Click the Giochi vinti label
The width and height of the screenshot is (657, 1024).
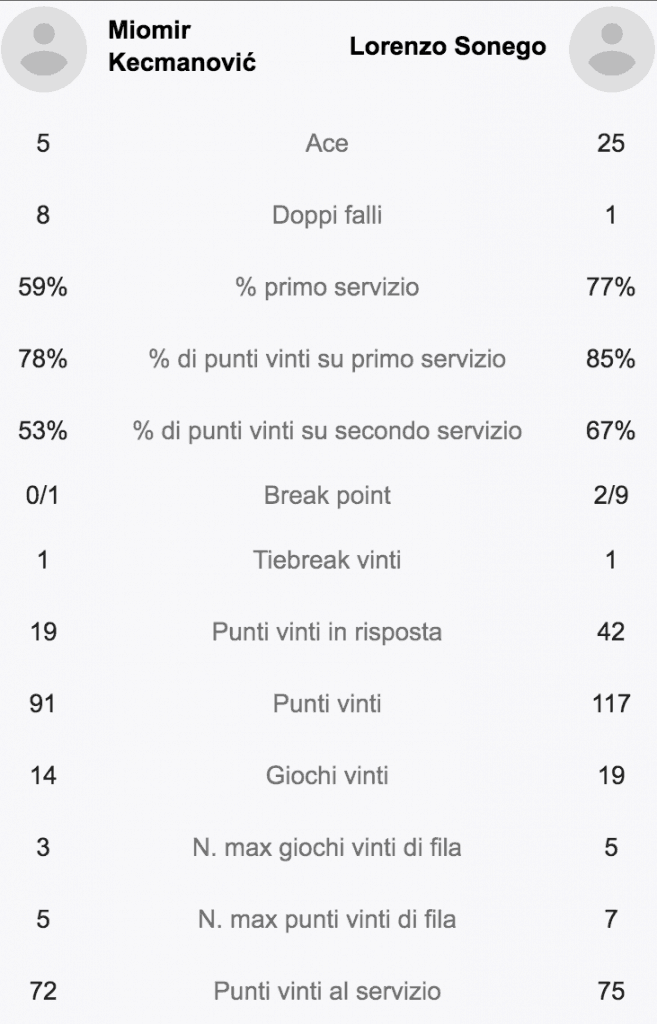coord(327,775)
